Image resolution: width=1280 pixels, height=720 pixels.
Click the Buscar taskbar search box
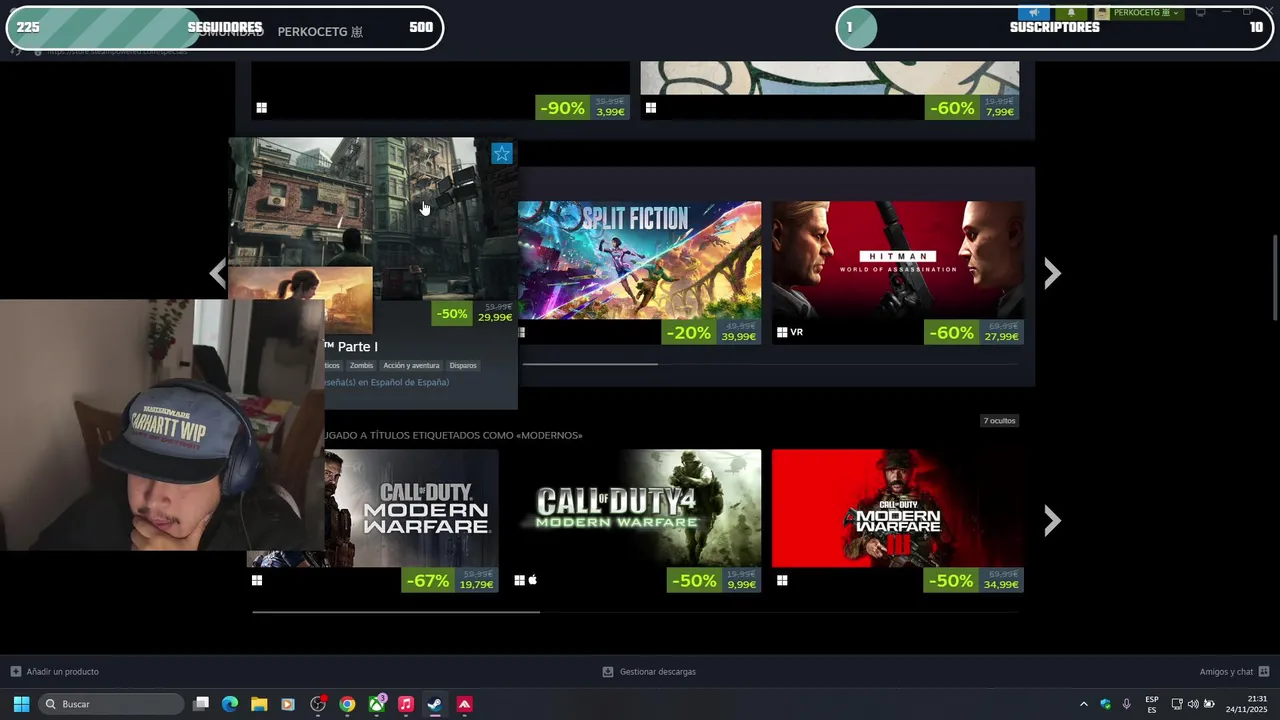111,704
